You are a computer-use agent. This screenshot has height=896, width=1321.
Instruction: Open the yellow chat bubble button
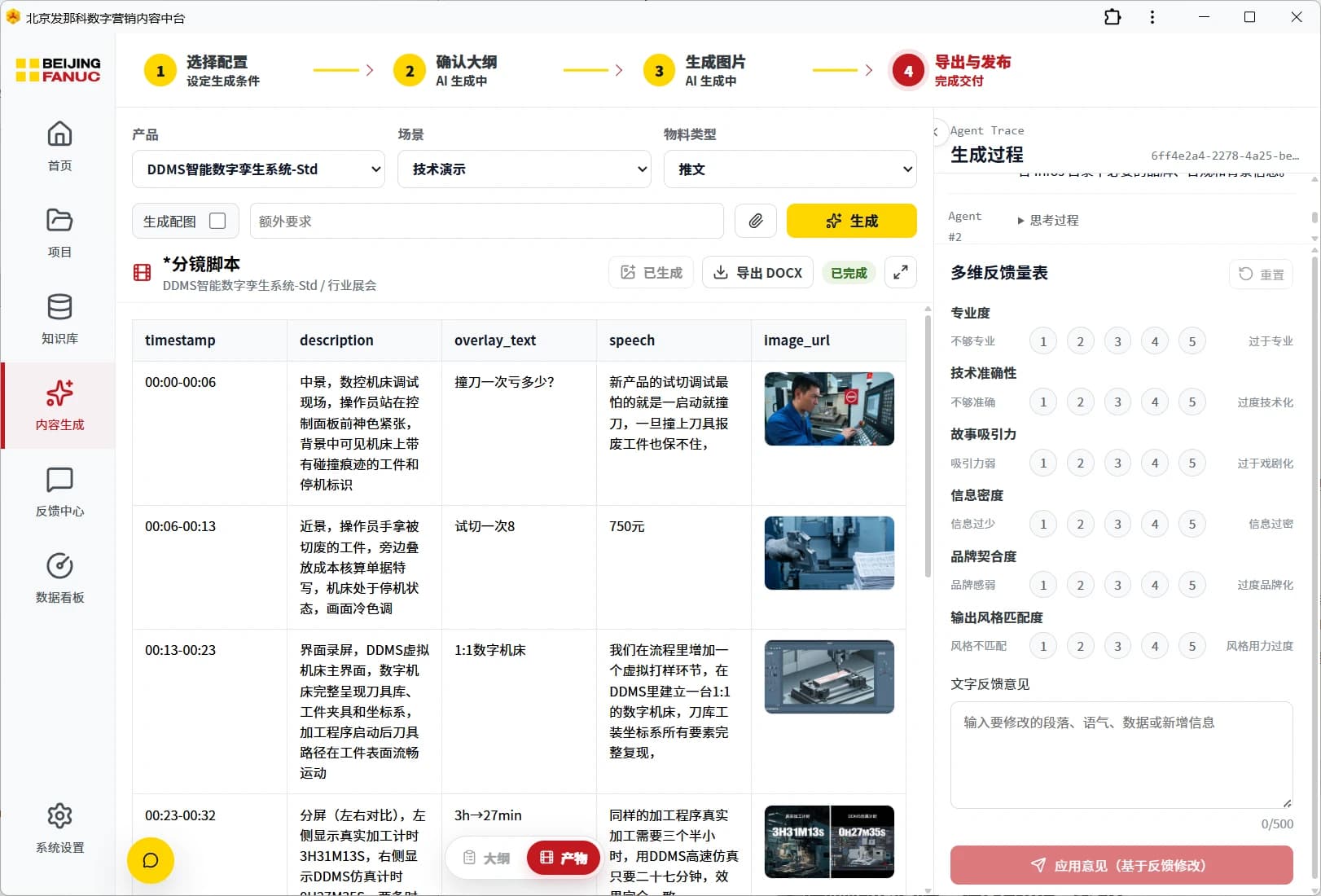(x=151, y=860)
